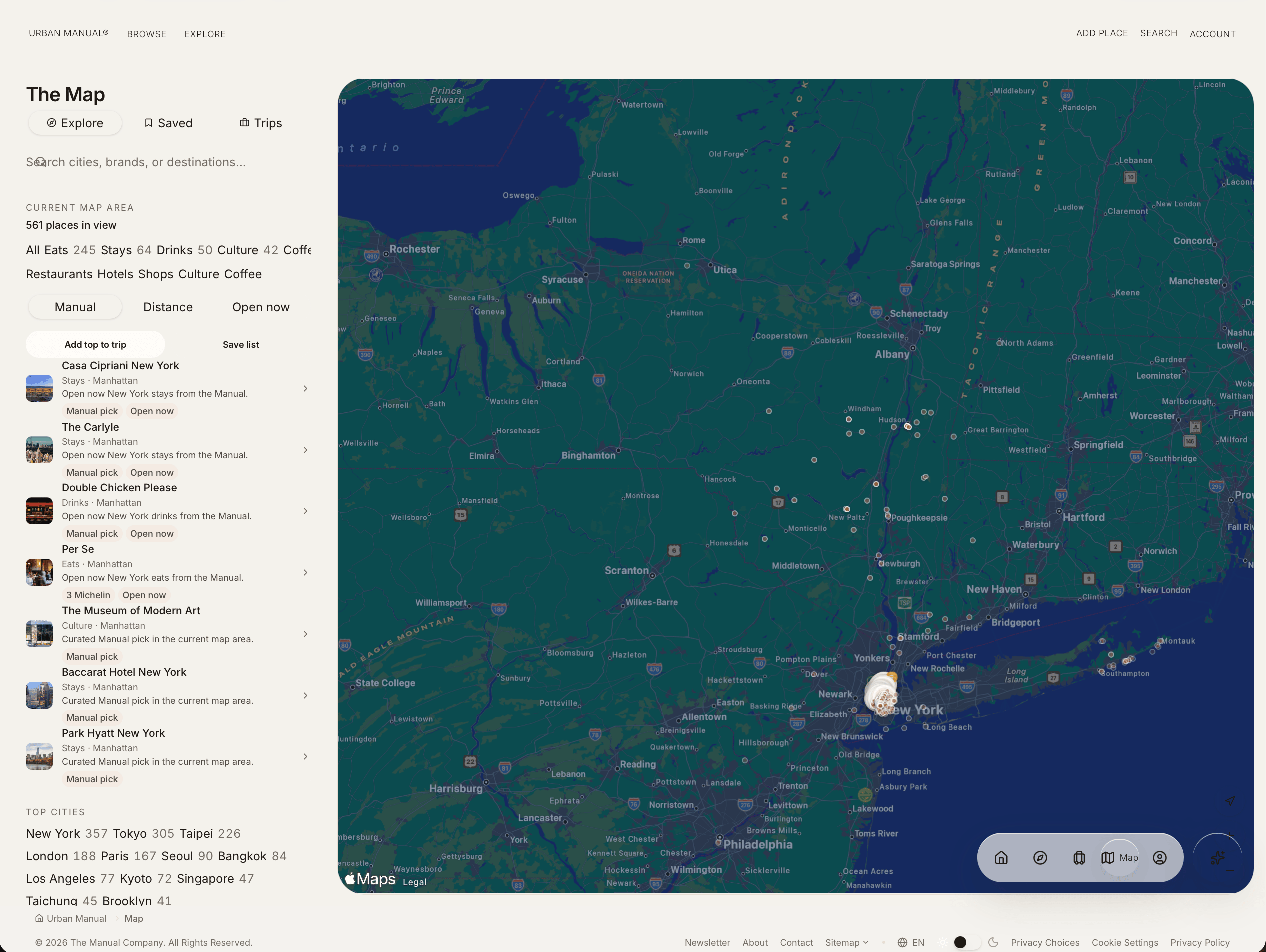This screenshot has width=1266, height=952.
Task: Expand Double Chicken Please chevron
Action: click(x=305, y=511)
